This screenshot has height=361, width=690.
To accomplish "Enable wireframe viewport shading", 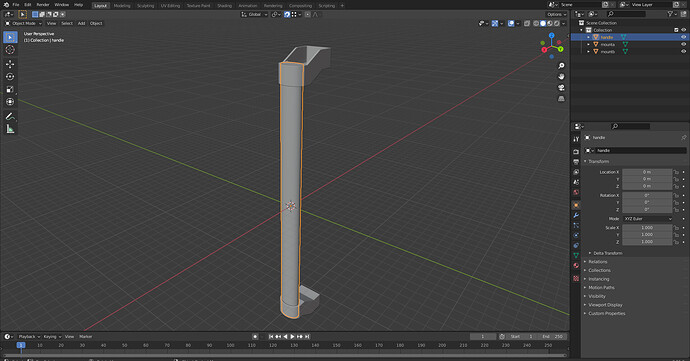I will (x=536, y=23).
